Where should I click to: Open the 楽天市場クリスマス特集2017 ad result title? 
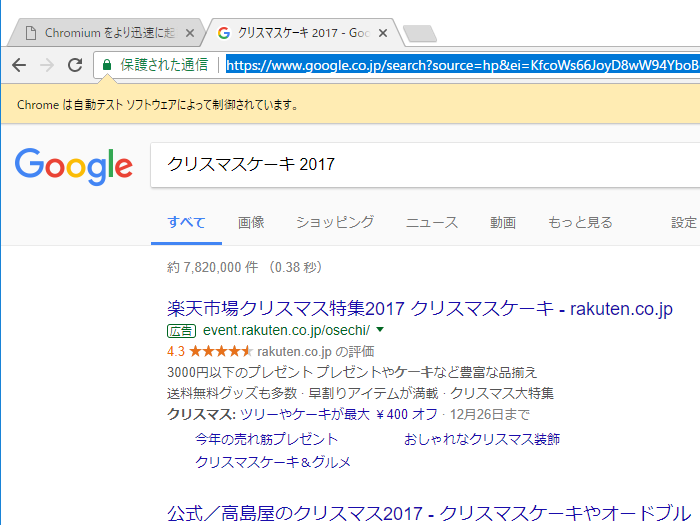[420, 308]
